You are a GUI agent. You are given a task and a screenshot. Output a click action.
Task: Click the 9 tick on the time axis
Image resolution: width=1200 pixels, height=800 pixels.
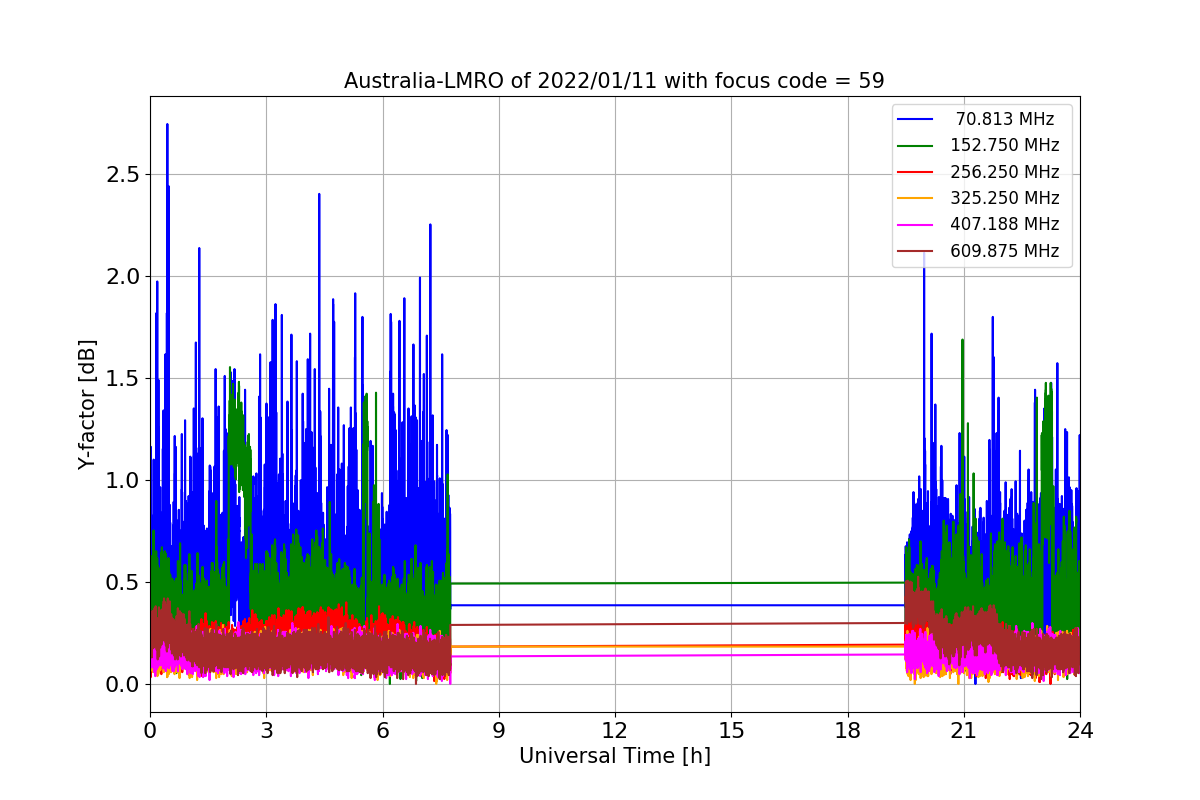point(499,731)
